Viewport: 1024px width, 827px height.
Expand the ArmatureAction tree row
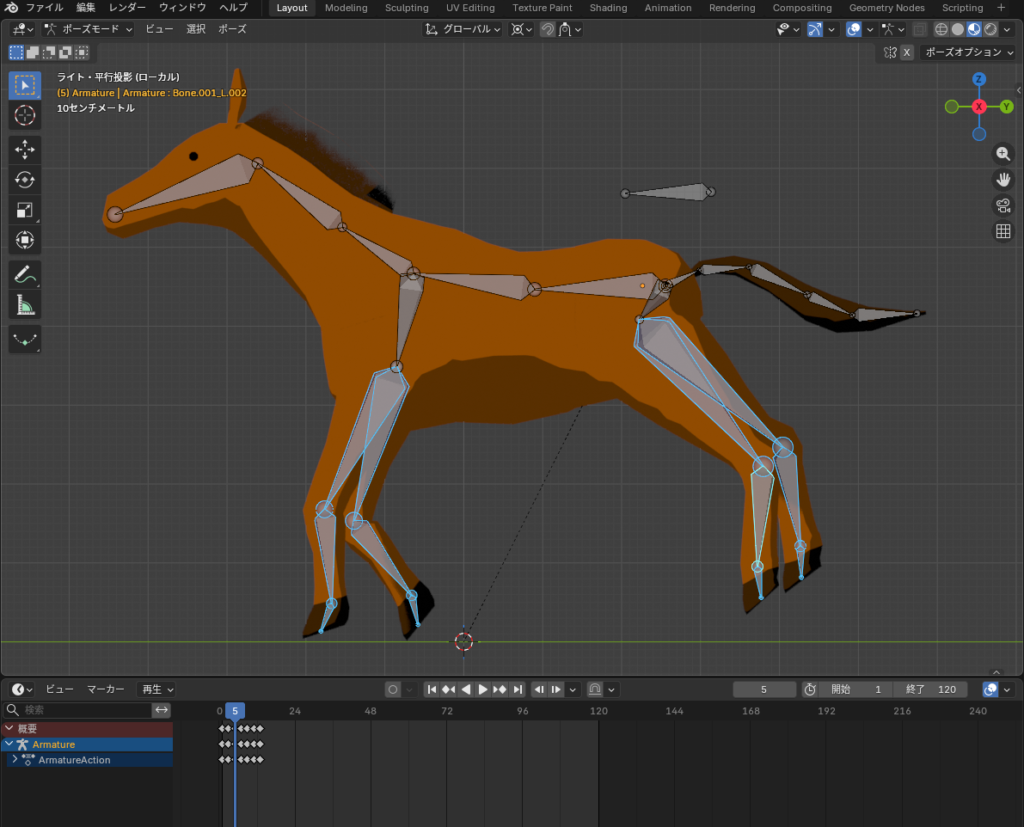tap(14, 760)
